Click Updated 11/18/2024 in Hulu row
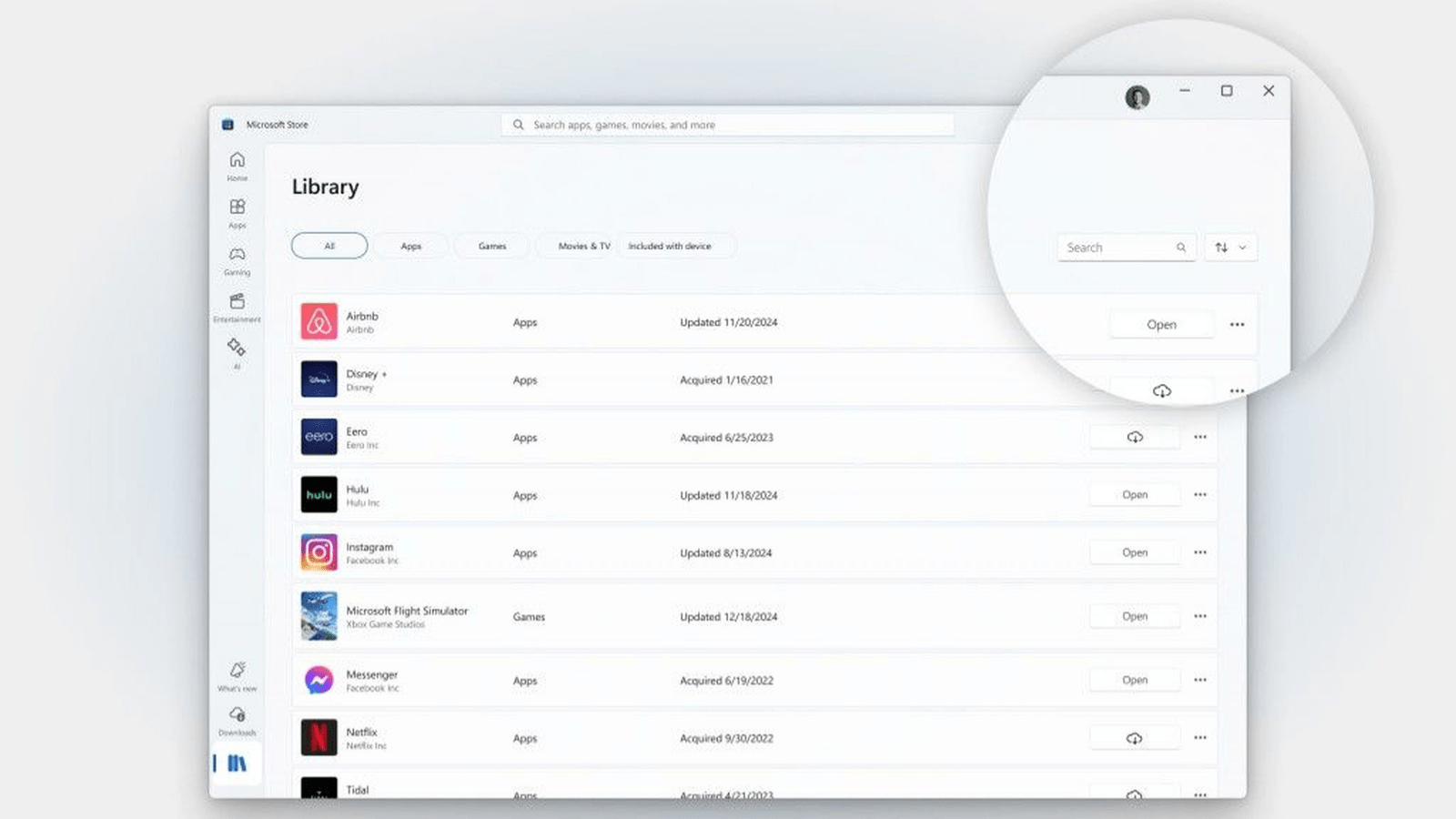The width and height of the screenshot is (1456, 819). coord(729,496)
